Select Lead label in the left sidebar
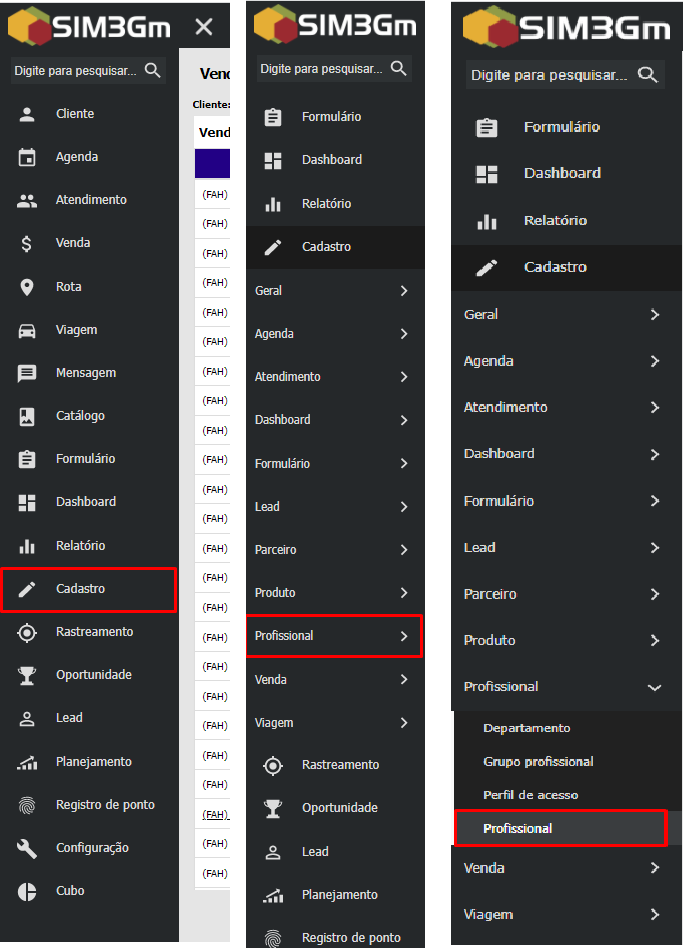 (69, 718)
